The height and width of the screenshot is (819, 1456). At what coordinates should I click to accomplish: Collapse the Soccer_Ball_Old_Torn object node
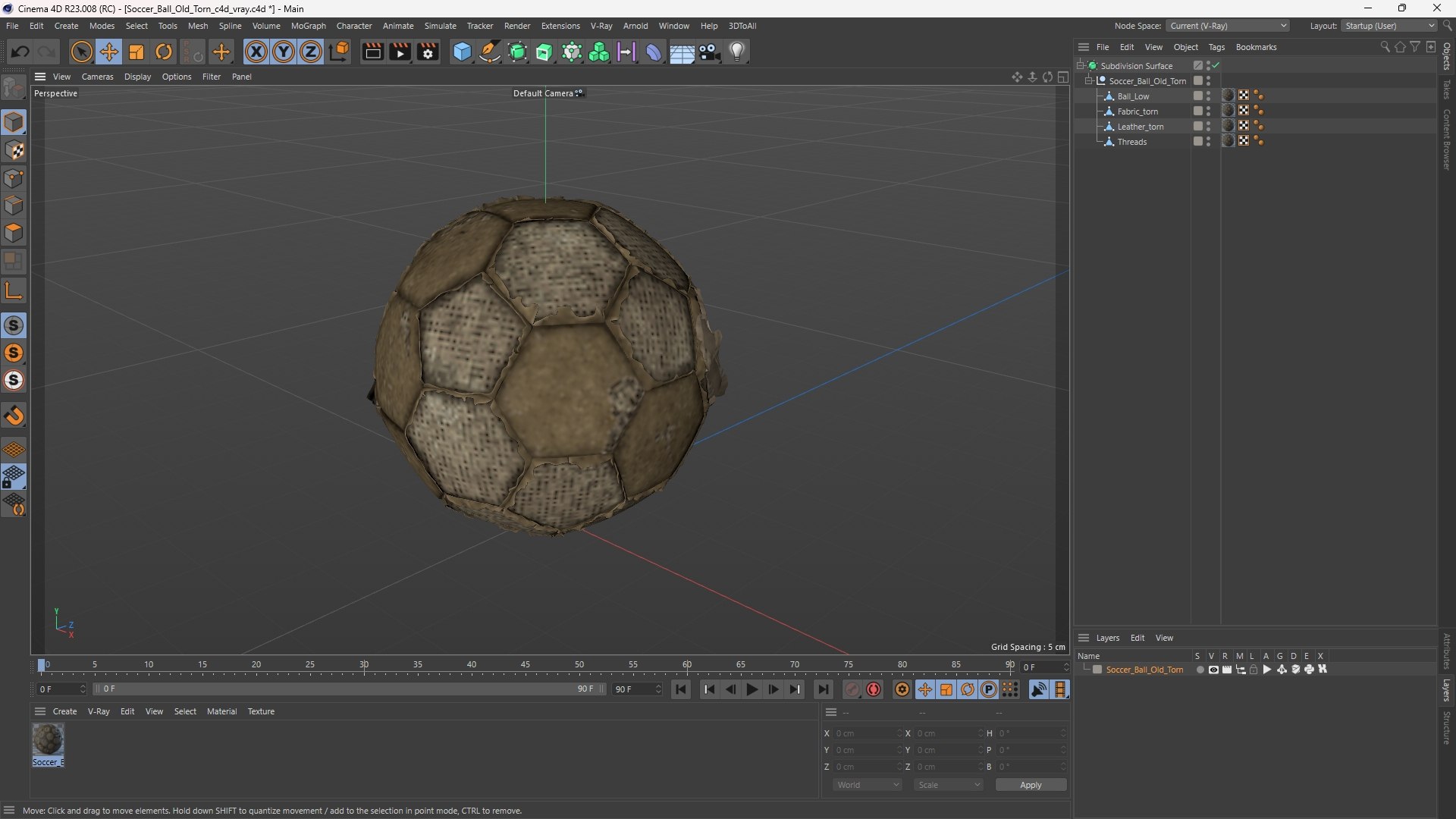pos(1089,81)
